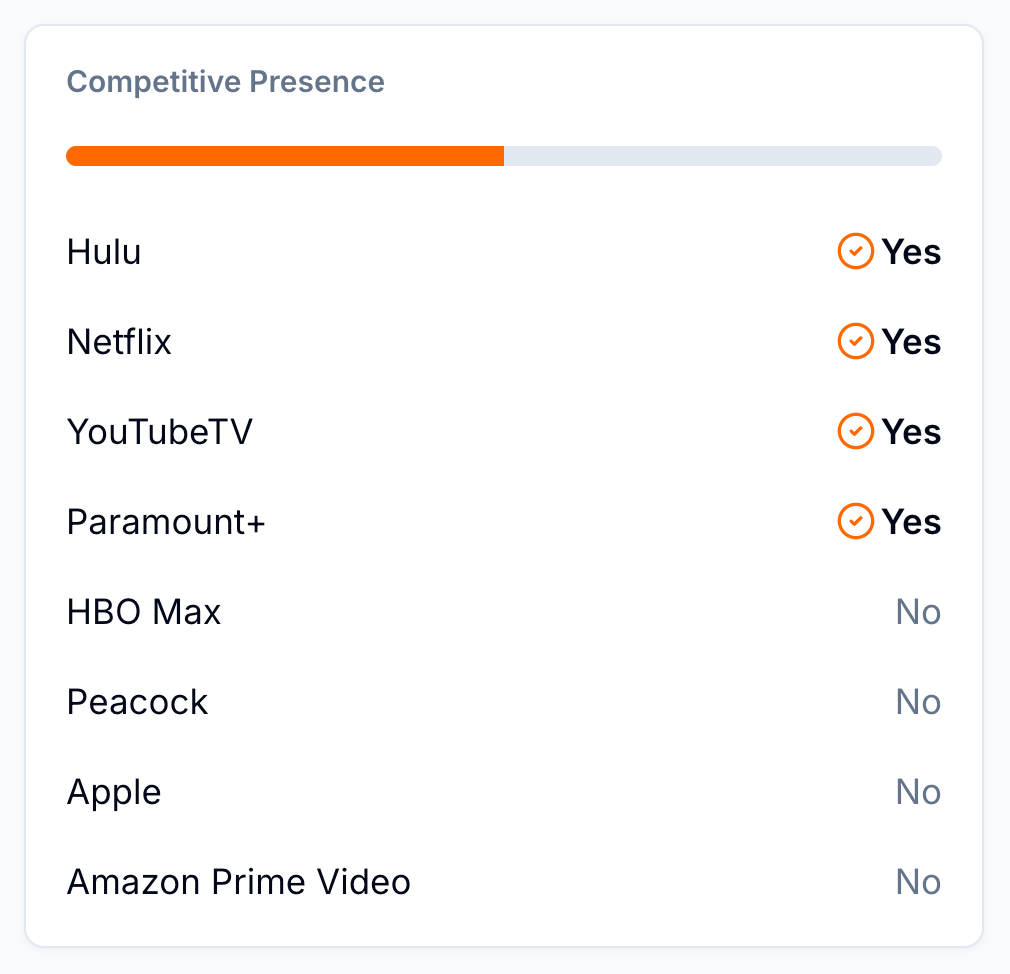Screen dimensions: 1010x974
Task: Select the Paramount+ circular check icon
Action: pos(856,521)
